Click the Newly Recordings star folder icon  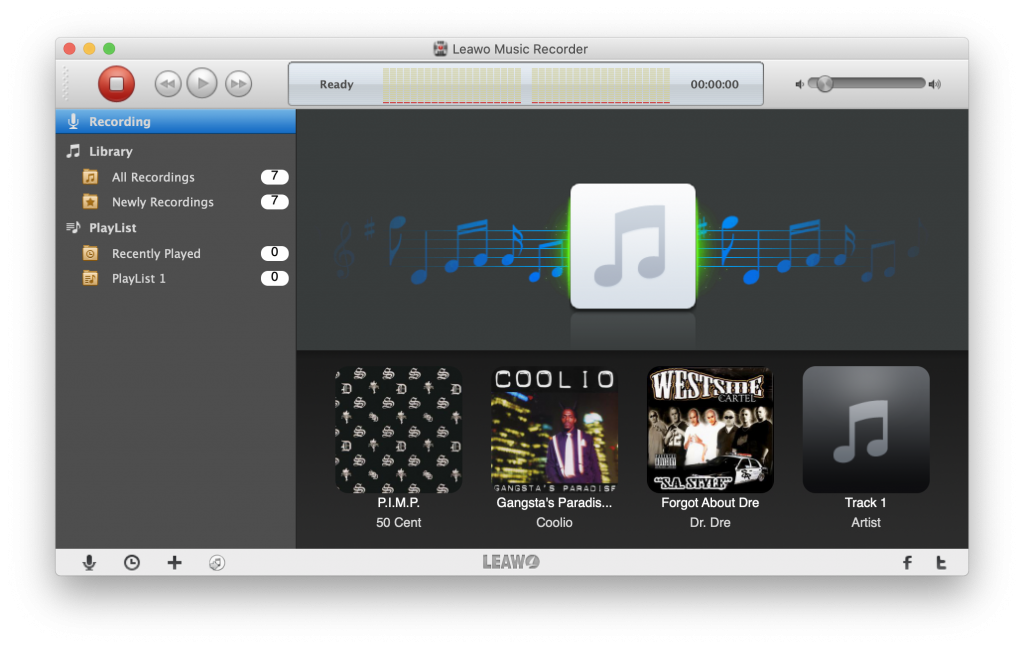(90, 202)
